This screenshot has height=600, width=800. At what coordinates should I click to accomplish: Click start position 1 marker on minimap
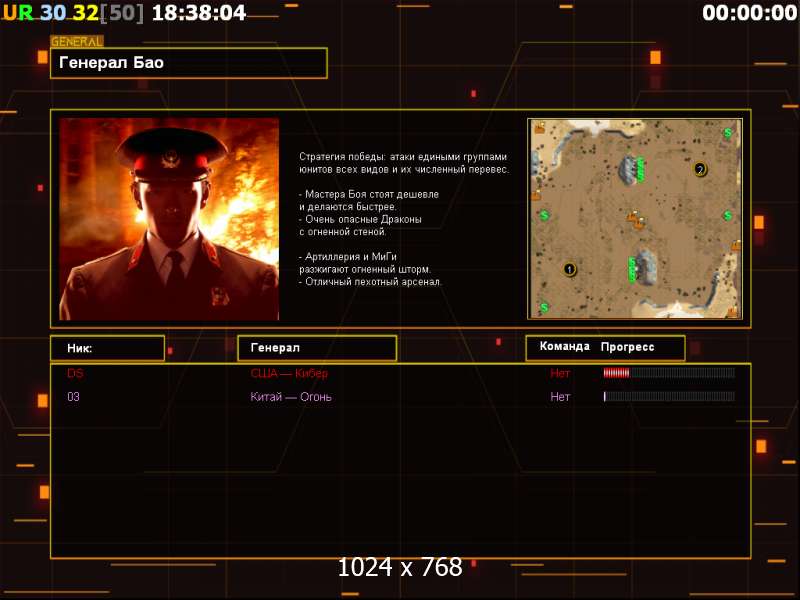tap(569, 269)
